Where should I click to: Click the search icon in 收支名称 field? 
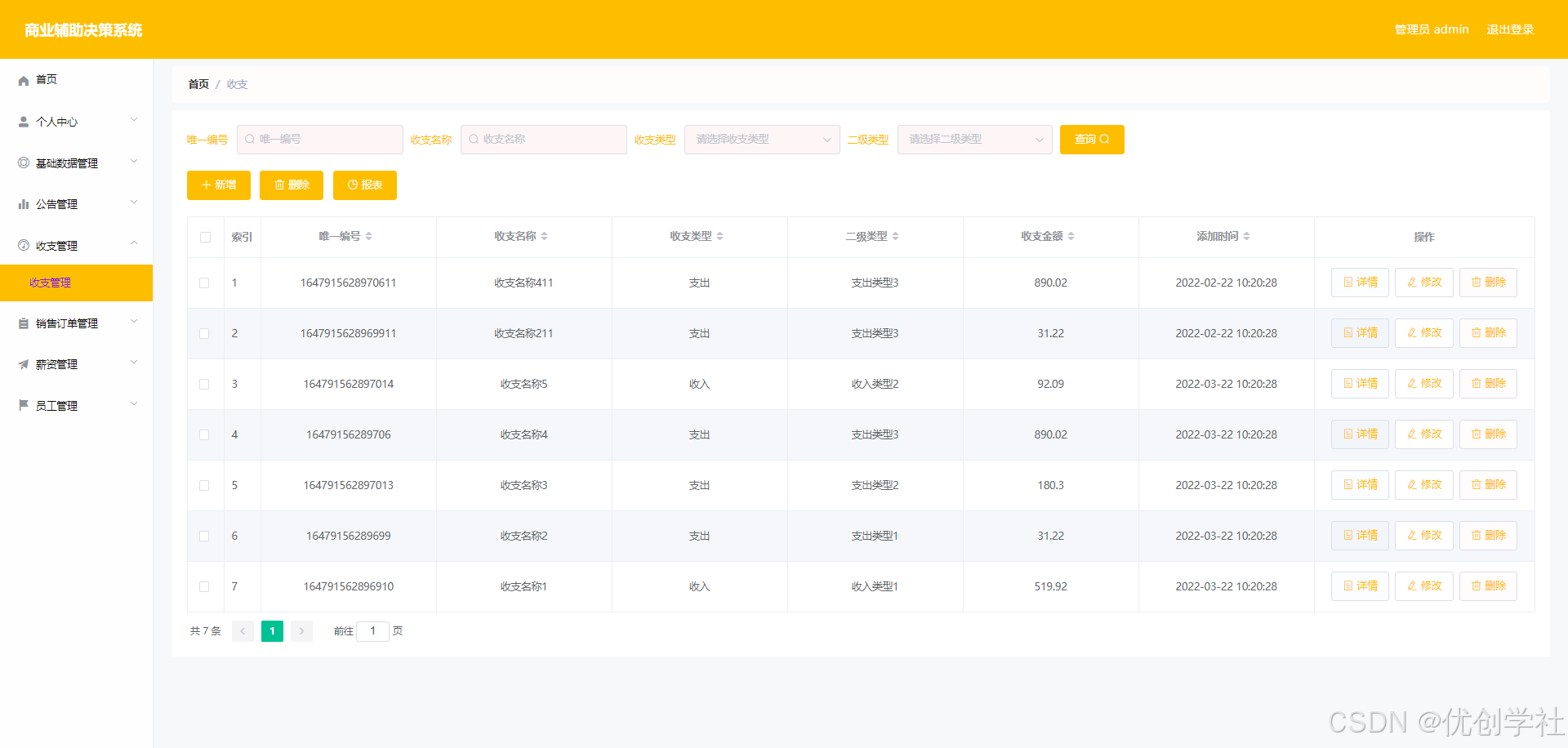474,140
